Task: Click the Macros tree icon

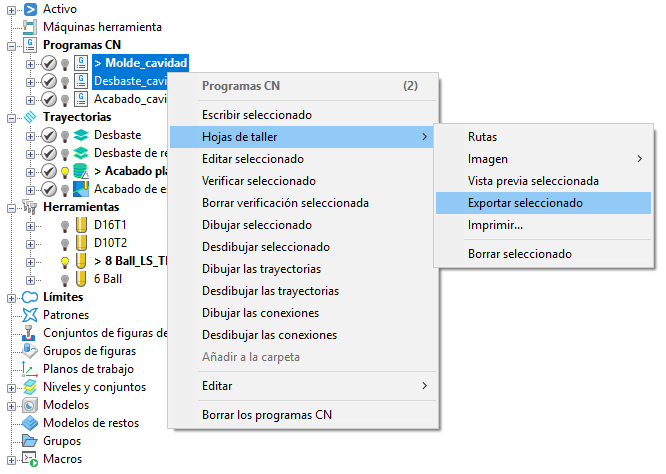Action: point(29,459)
